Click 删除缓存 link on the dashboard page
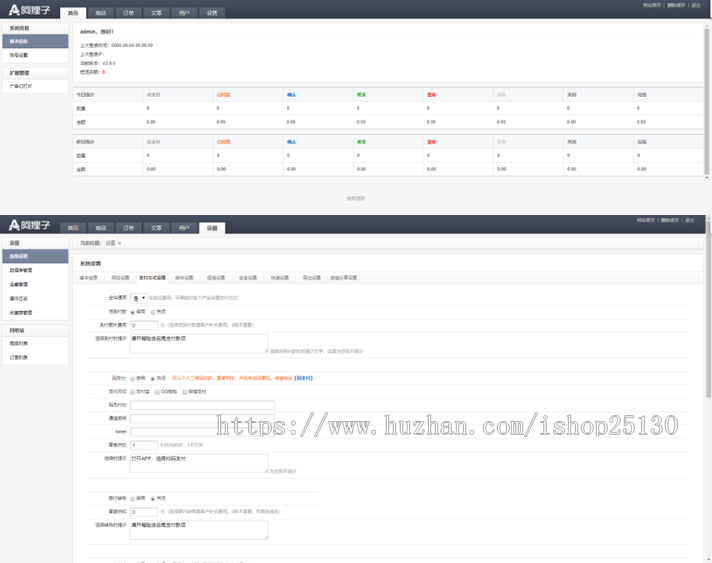The image size is (712, 563). coord(676,5)
